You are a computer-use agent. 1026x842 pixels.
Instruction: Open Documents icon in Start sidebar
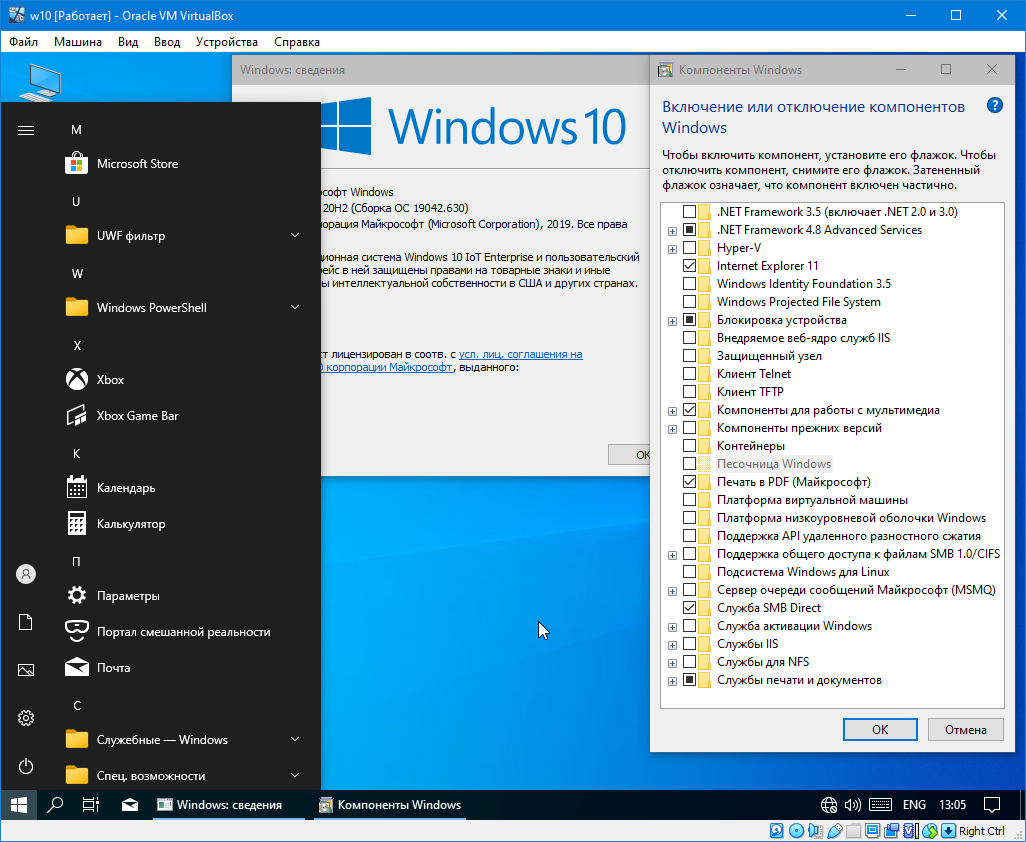26,622
